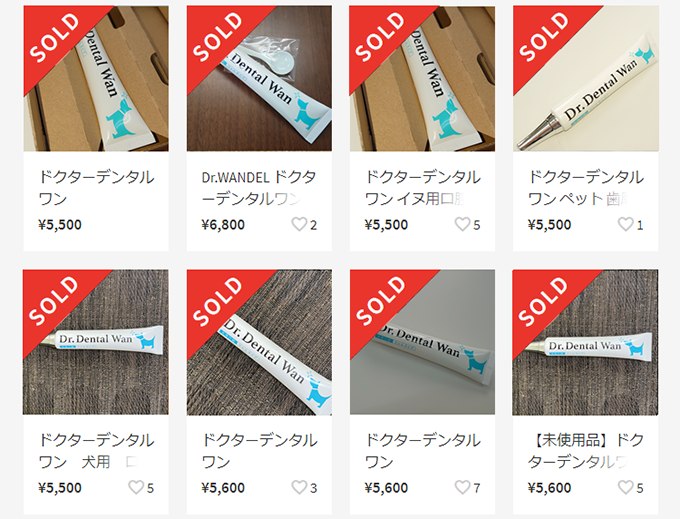Open first sold toothpaste thumbnail in cardboard box
This screenshot has width=680, height=519.
click(x=96, y=78)
